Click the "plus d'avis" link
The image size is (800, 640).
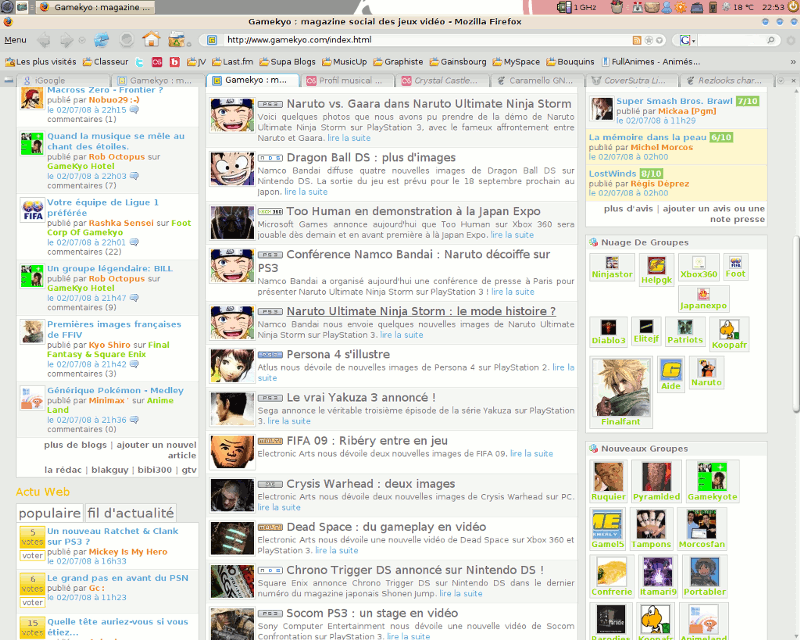coord(628,209)
